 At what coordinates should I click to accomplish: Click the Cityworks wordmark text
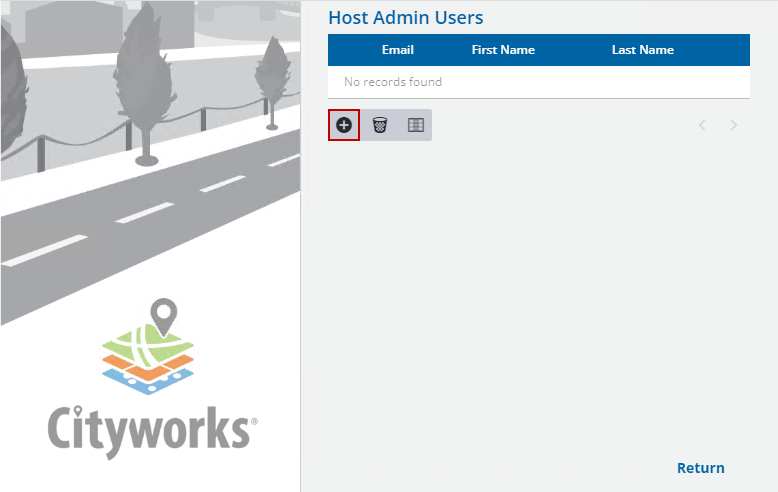click(x=150, y=431)
